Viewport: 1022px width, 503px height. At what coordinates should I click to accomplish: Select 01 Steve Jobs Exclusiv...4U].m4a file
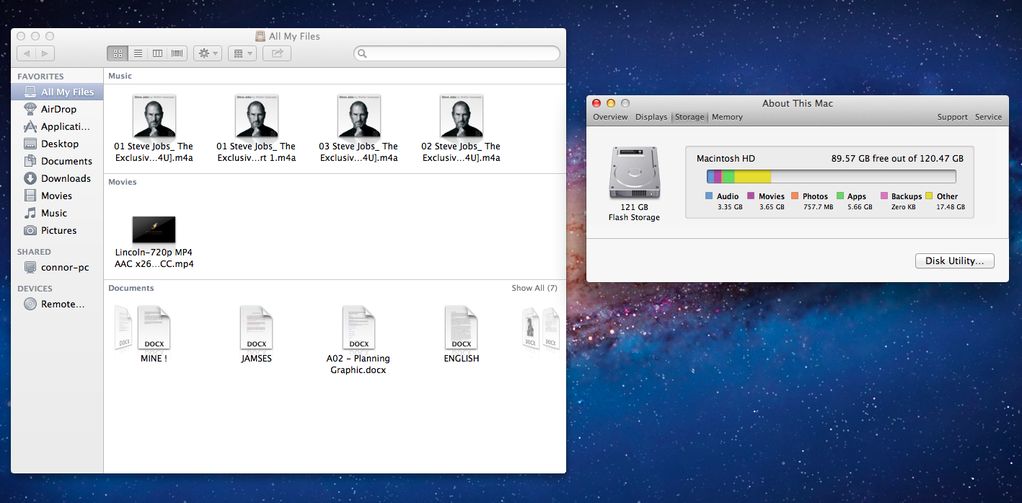154,128
